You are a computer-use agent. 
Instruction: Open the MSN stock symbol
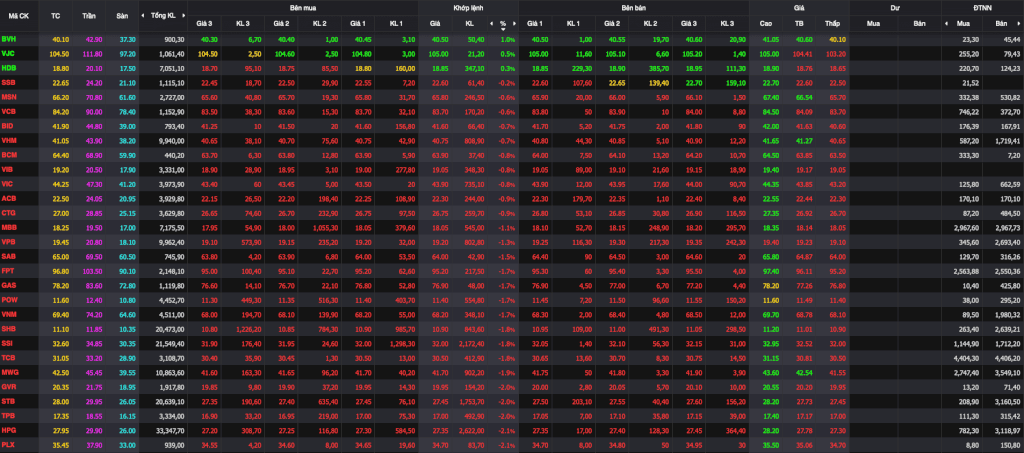[9, 97]
